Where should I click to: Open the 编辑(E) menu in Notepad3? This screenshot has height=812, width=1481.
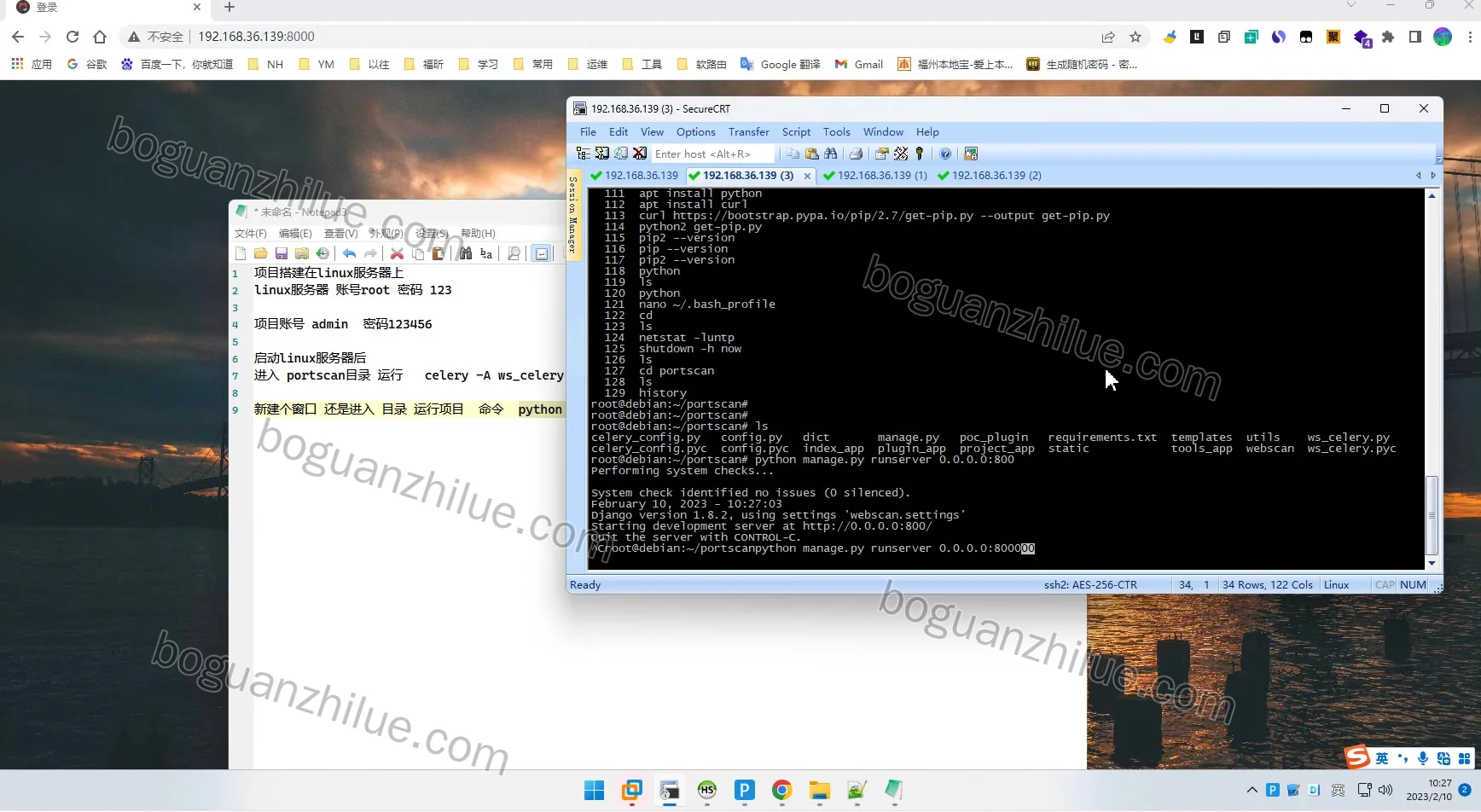[295, 234]
